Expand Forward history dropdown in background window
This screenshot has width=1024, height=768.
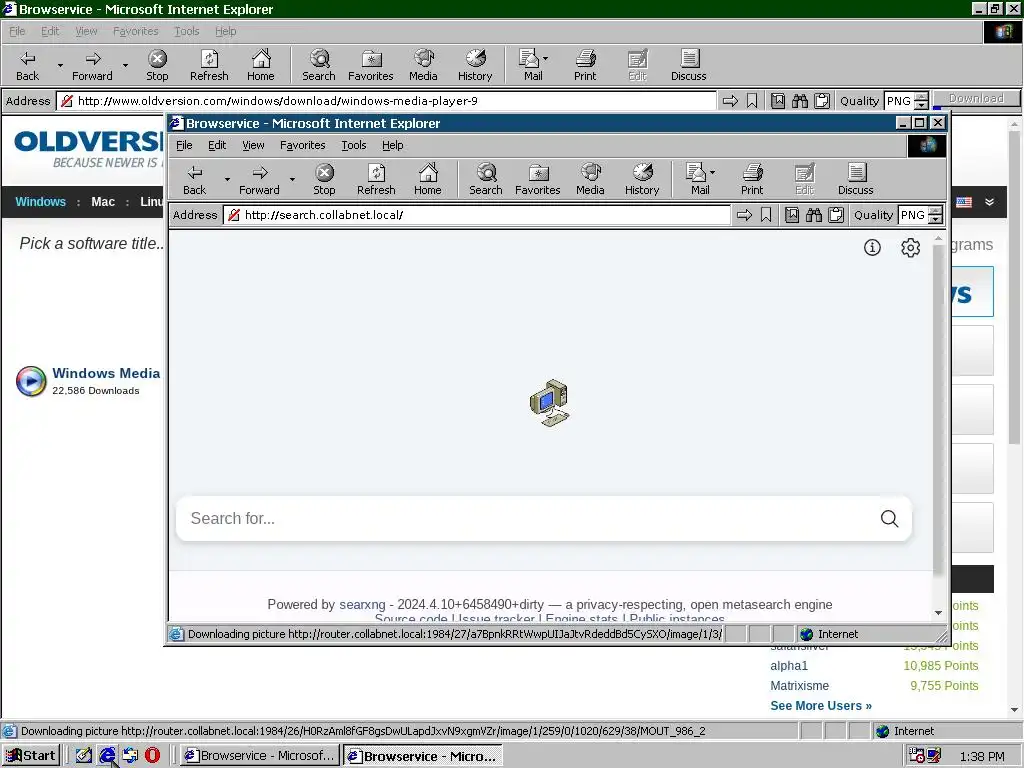pos(125,65)
